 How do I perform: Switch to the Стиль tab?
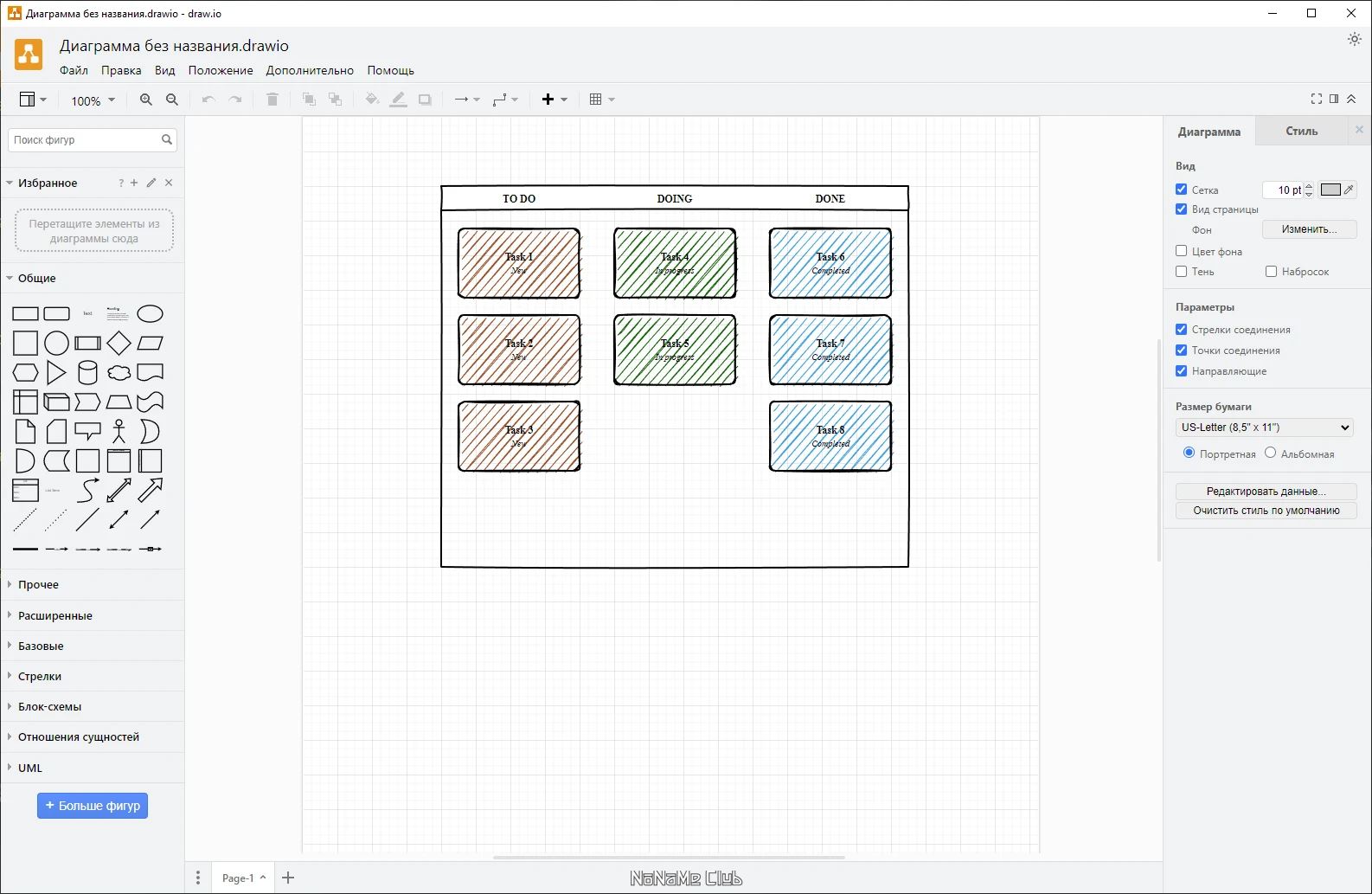coord(1301,132)
